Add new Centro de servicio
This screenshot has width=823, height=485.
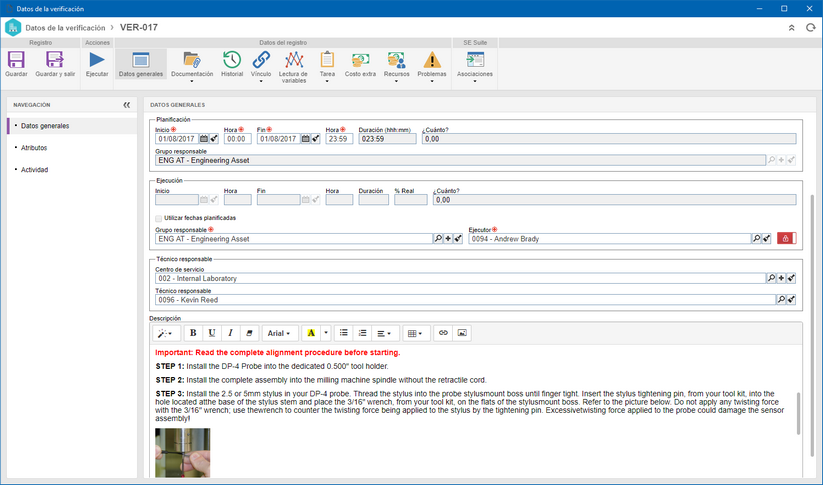click(x=781, y=279)
